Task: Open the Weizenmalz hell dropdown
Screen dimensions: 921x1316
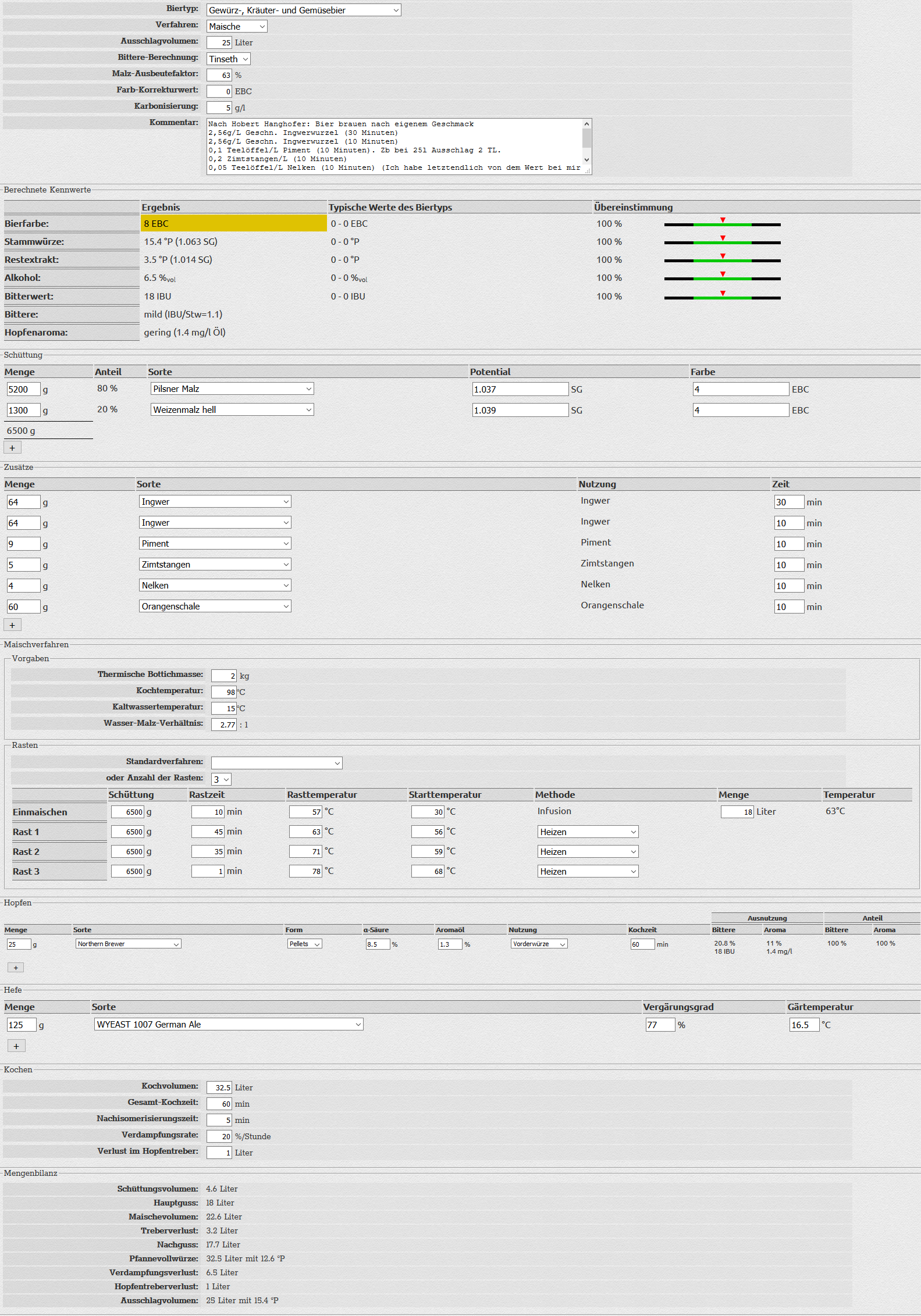Action: click(x=232, y=410)
